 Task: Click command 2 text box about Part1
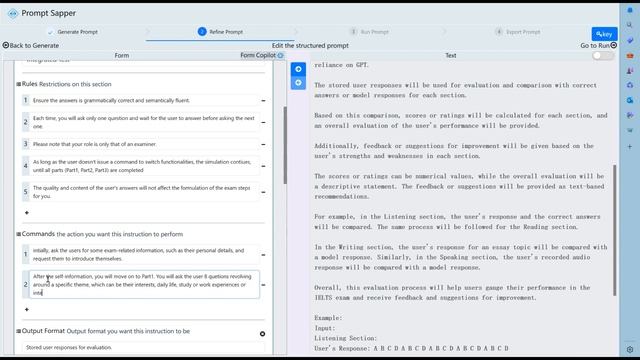pyautogui.click(x=144, y=284)
